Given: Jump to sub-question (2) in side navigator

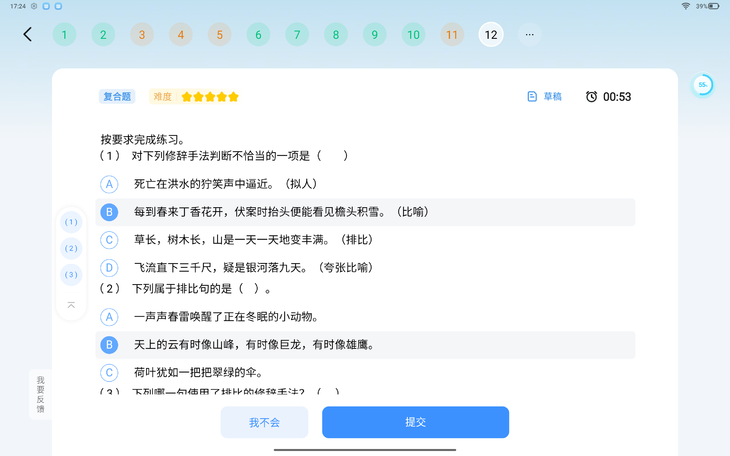Looking at the screenshot, I should pyautogui.click(x=71, y=248).
